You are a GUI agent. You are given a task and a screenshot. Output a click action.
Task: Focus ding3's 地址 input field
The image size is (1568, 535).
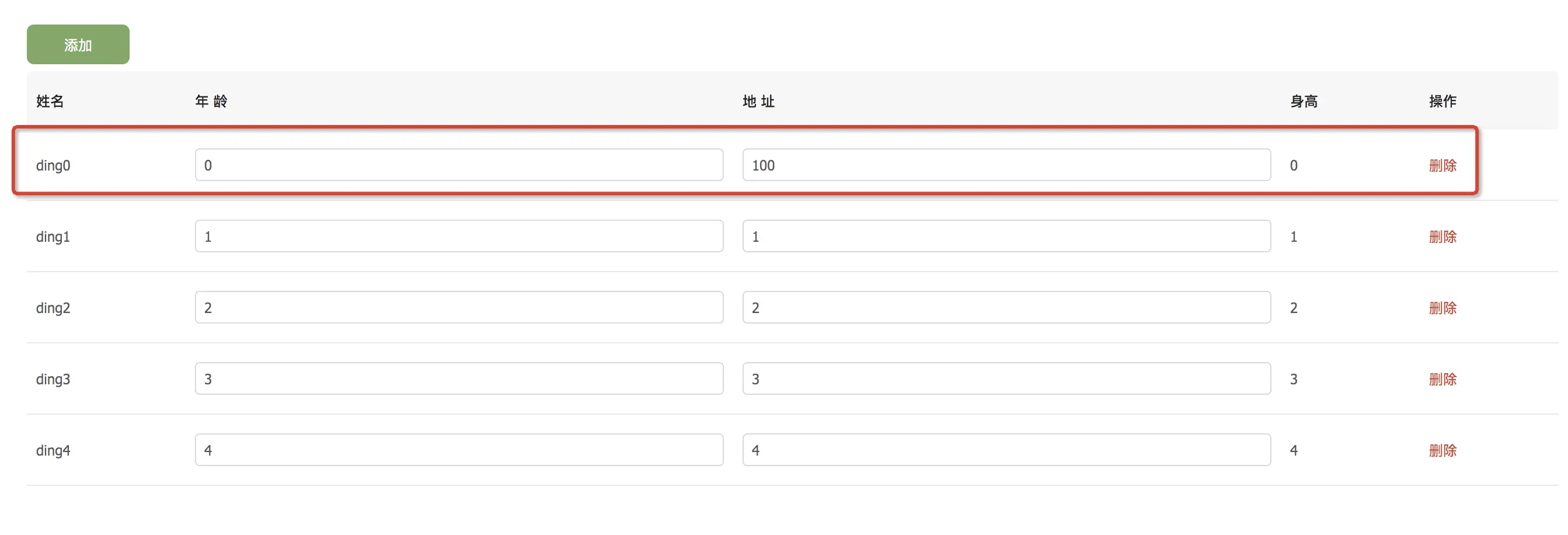(x=1006, y=379)
